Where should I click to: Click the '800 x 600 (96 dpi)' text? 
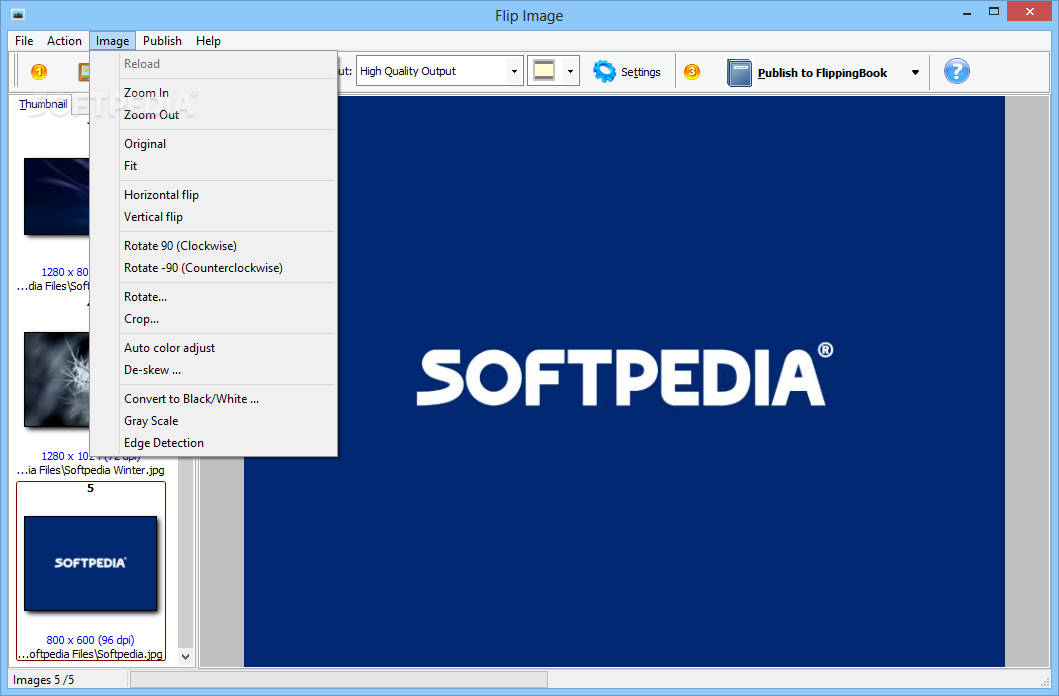(x=91, y=640)
